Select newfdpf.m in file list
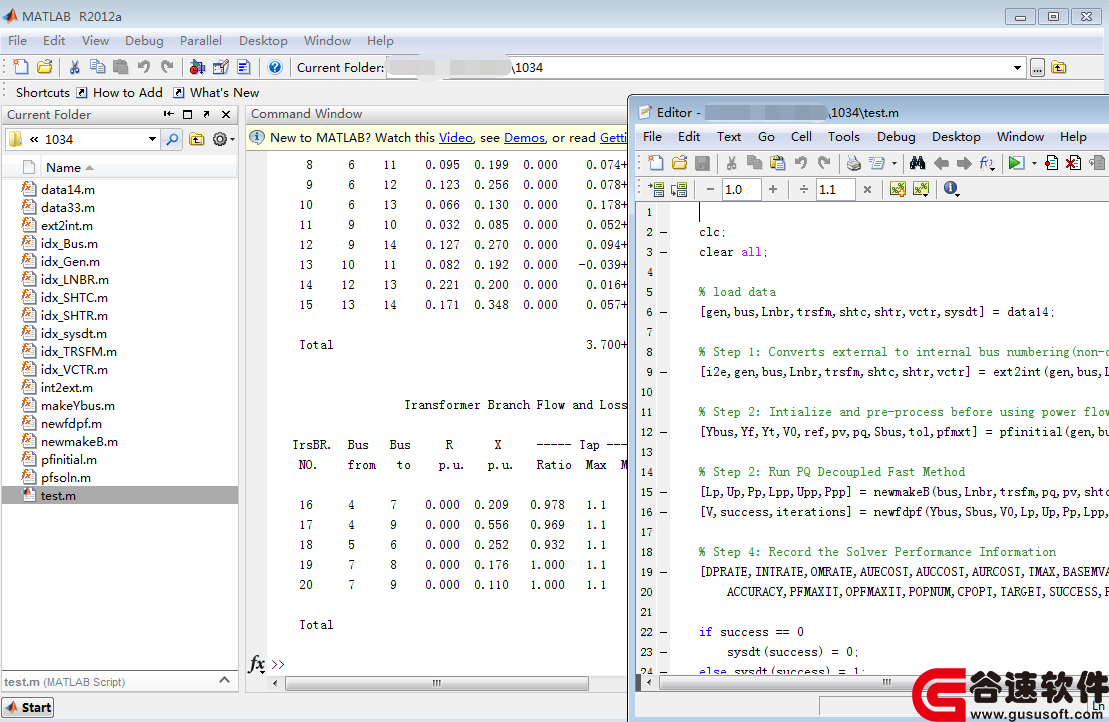This screenshot has width=1109, height=722. tap(71, 424)
